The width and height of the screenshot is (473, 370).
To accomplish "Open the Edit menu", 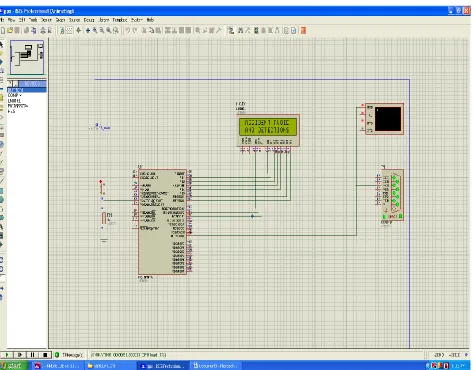I will click(x=22, y=20).
